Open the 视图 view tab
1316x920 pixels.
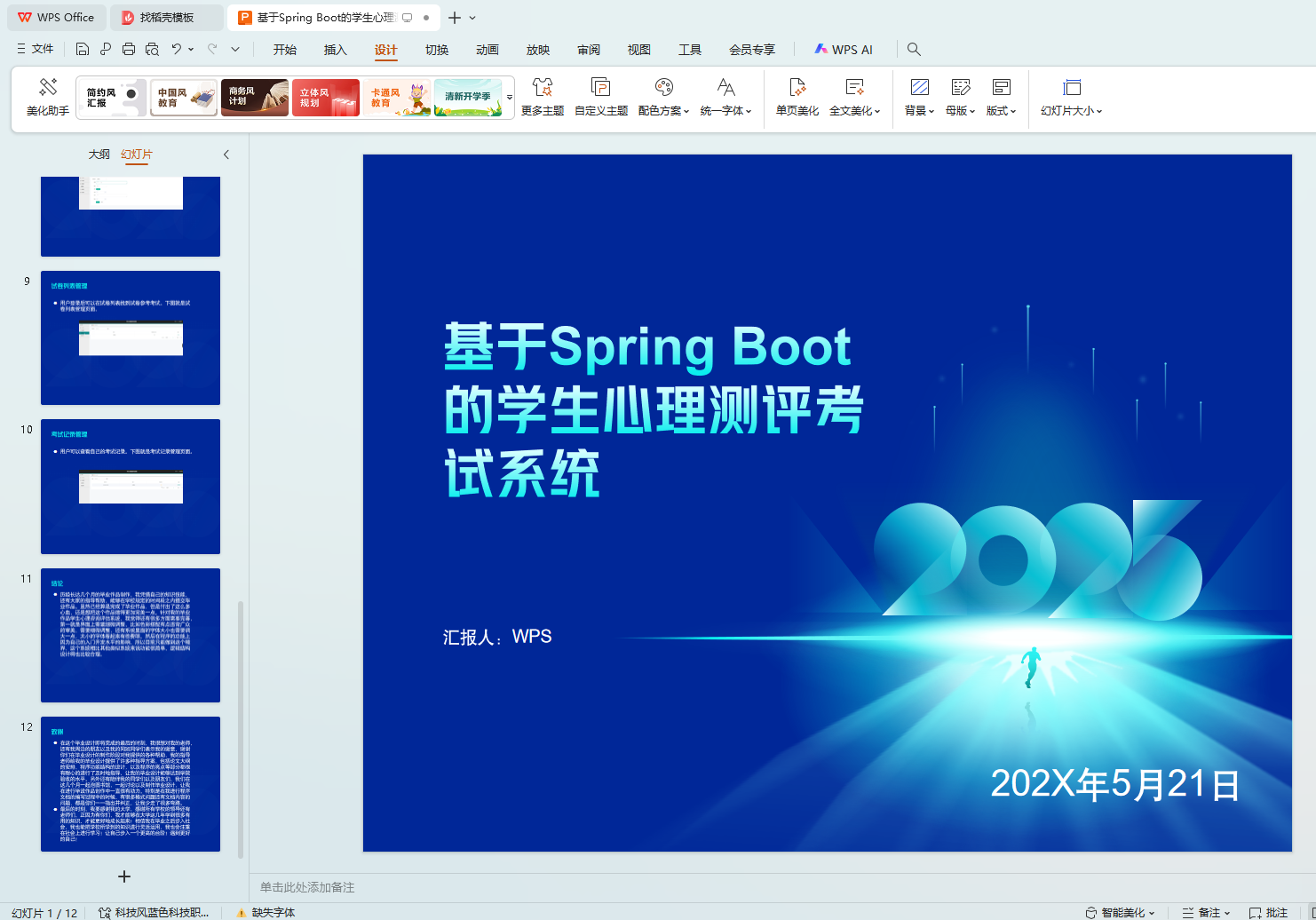click(639, 50)
